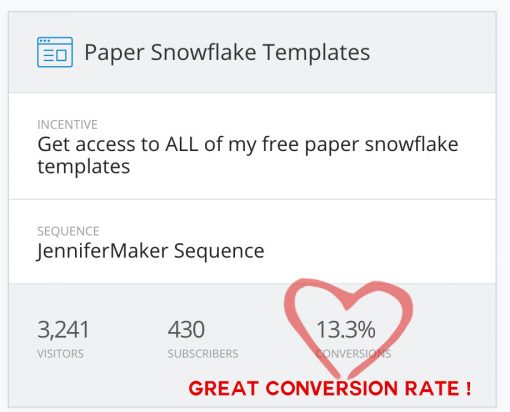Click the SUBSCRIBERS label
This screenshot has height=412, width=510.
click(x=203, y=354)
